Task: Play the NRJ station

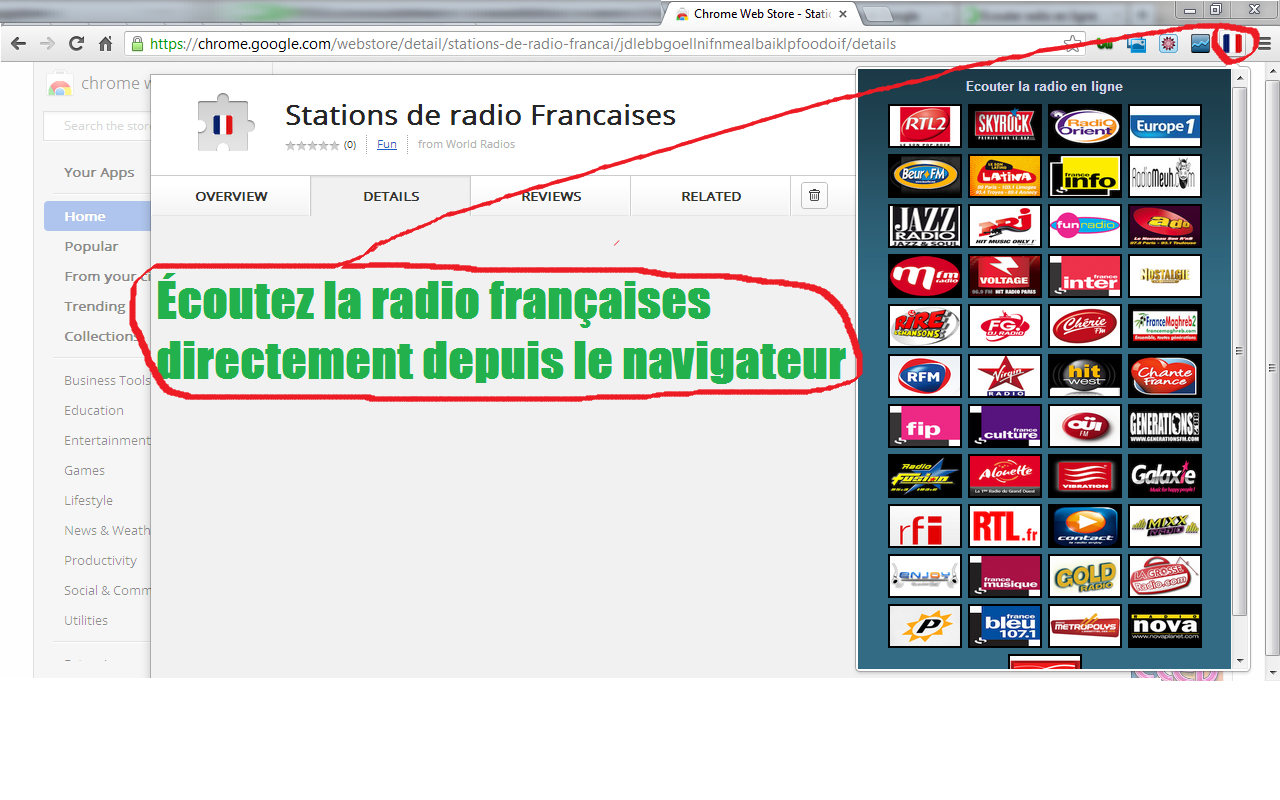Action: point(1005,226)
